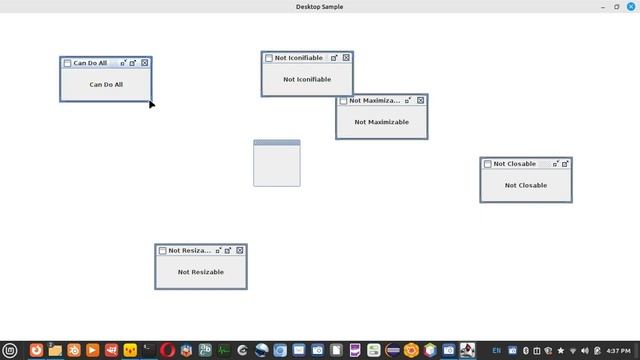The image size is (640, 360).
Task: Close the Can Do All internal frame
Action: pos(145,63)
